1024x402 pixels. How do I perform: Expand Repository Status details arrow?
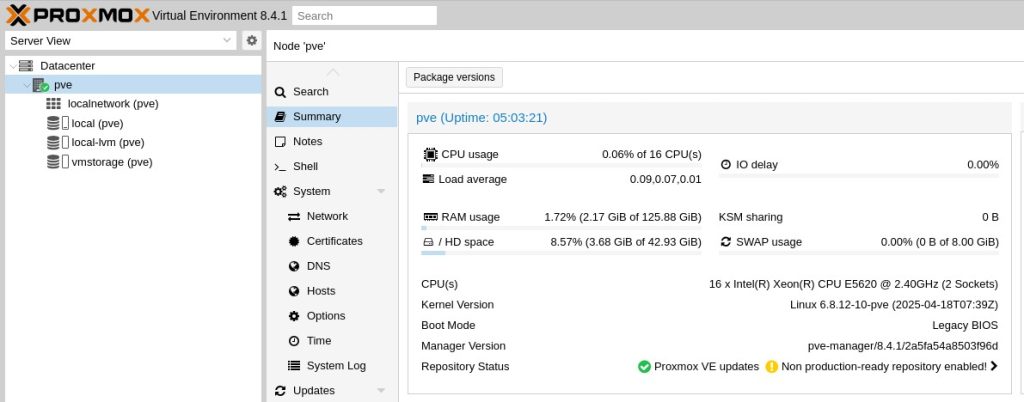[x=994, y=367]
